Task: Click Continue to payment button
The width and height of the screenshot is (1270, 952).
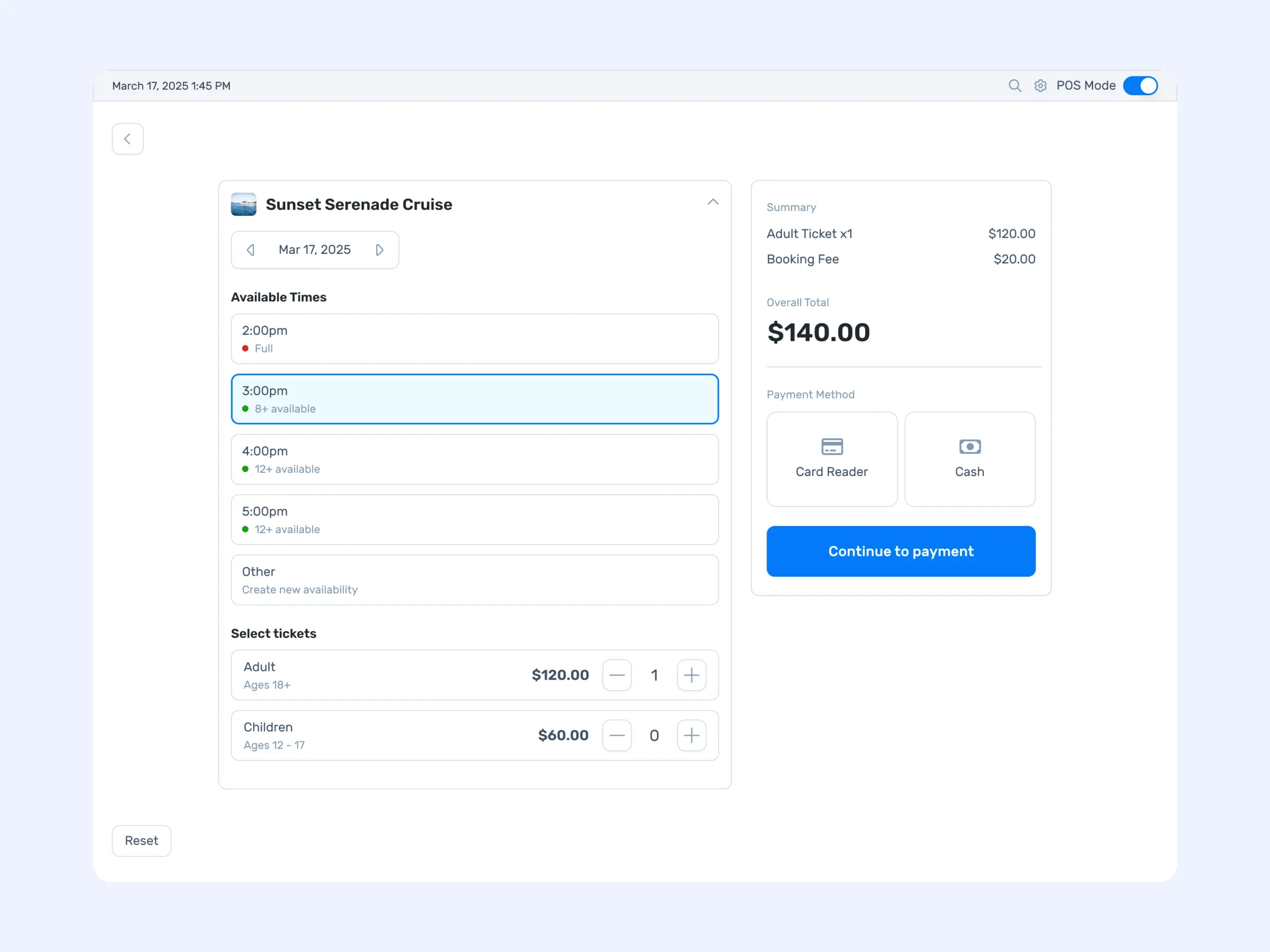Action: pyautogui.click(x=901, y=551)
